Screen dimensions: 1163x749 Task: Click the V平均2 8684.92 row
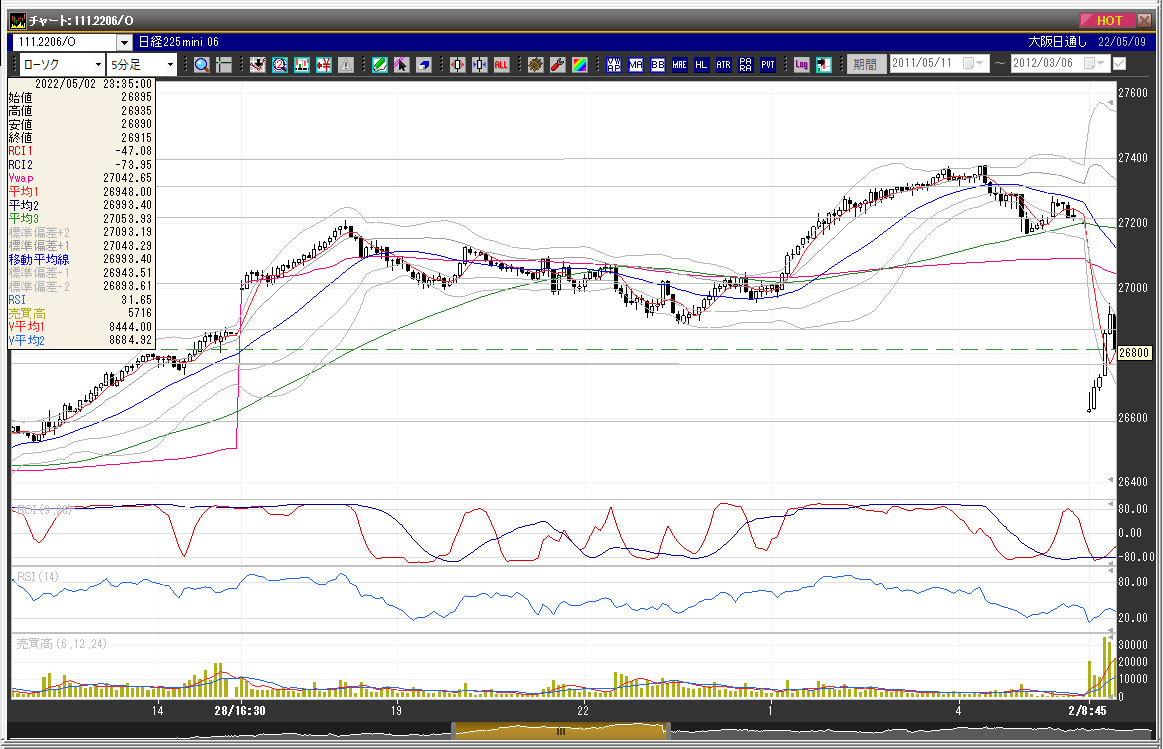[x=80, y=340]
